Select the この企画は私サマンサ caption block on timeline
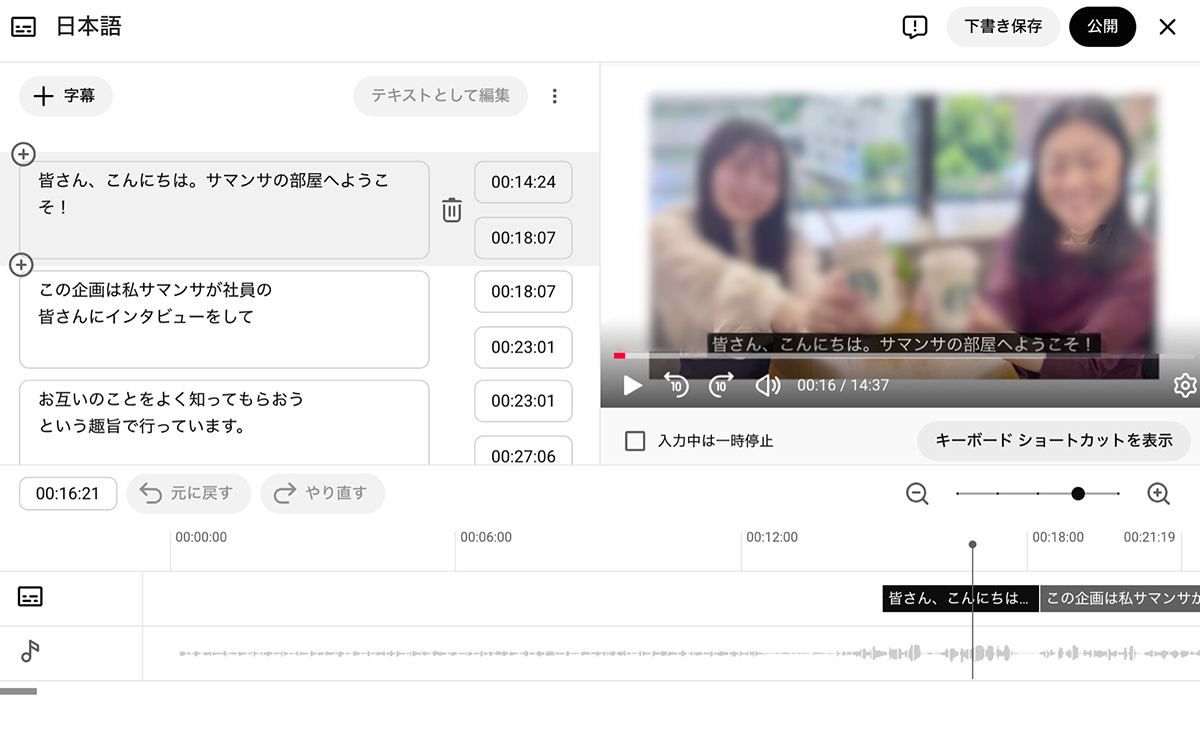Image resolution: width=1200 pixels, height=740 pixels. click(x=1119, y=598)
